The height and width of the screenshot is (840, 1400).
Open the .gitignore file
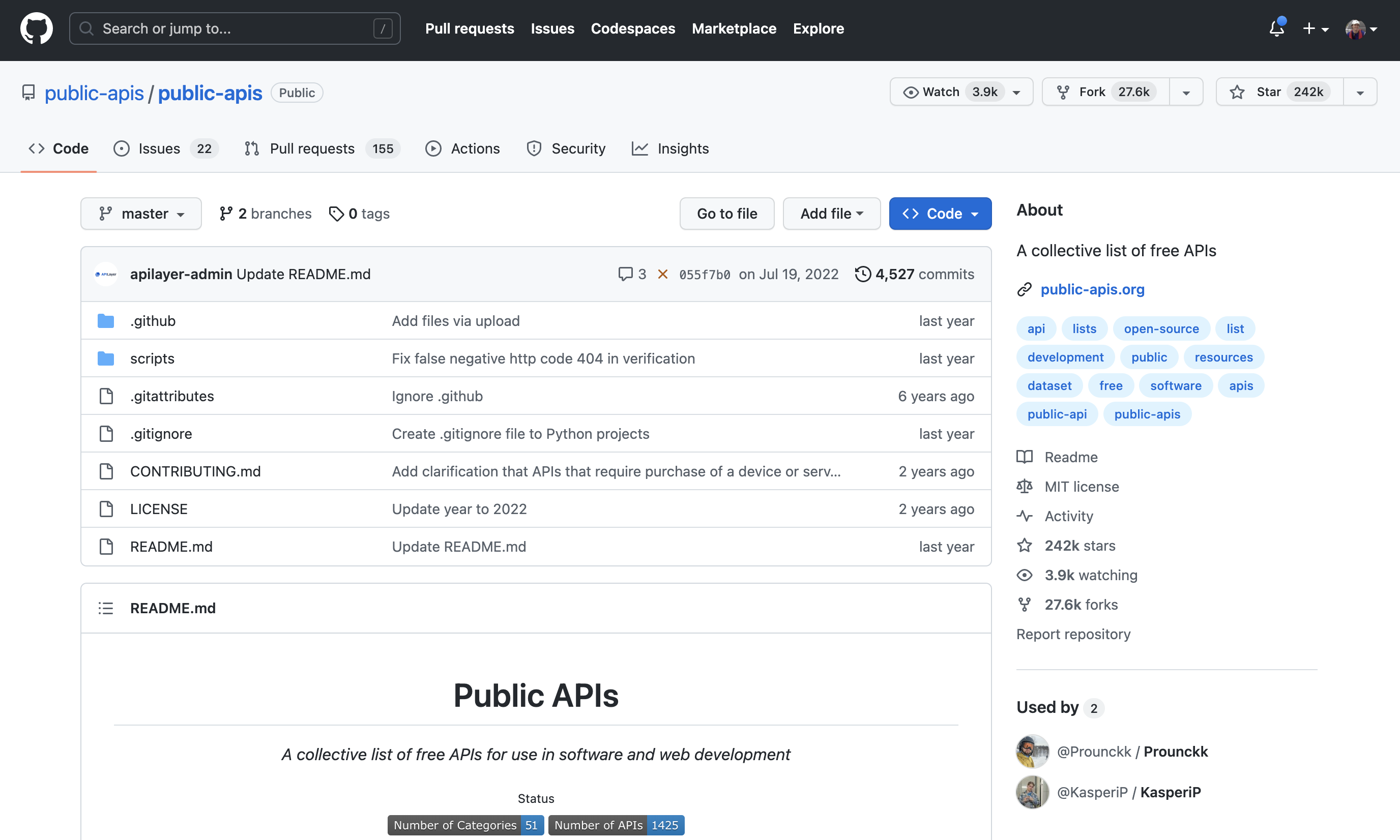point(161,434)
